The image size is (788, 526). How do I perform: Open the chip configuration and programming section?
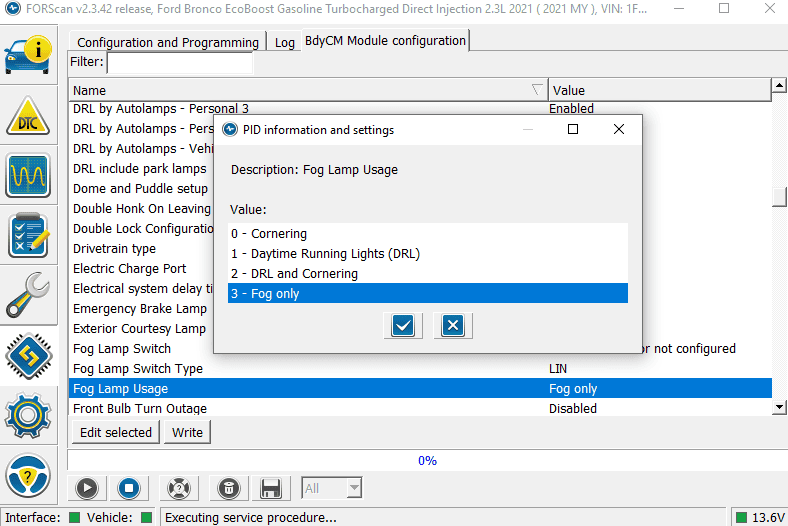(x=28, y=356)
